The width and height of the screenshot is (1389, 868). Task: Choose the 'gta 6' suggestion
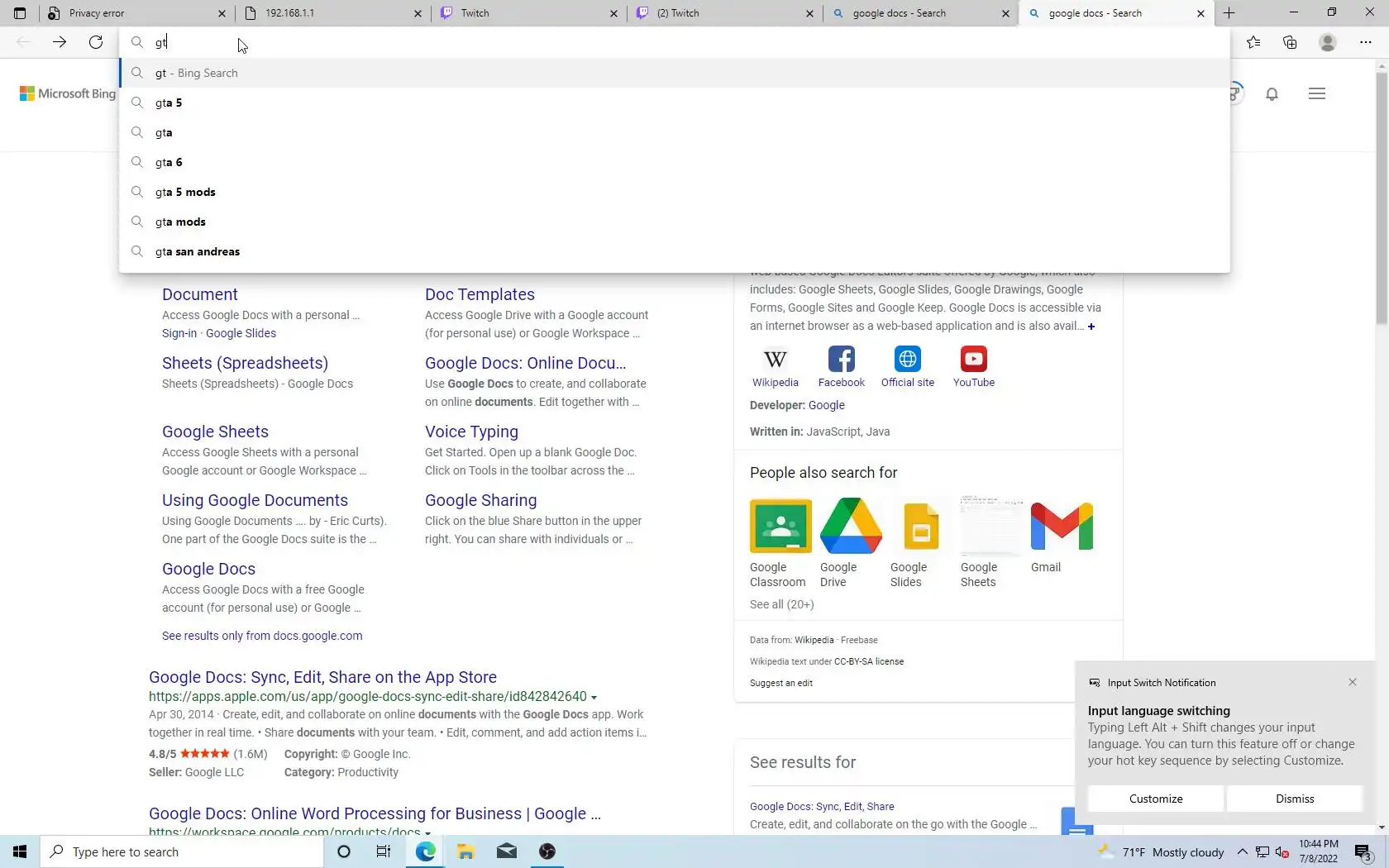675,162
